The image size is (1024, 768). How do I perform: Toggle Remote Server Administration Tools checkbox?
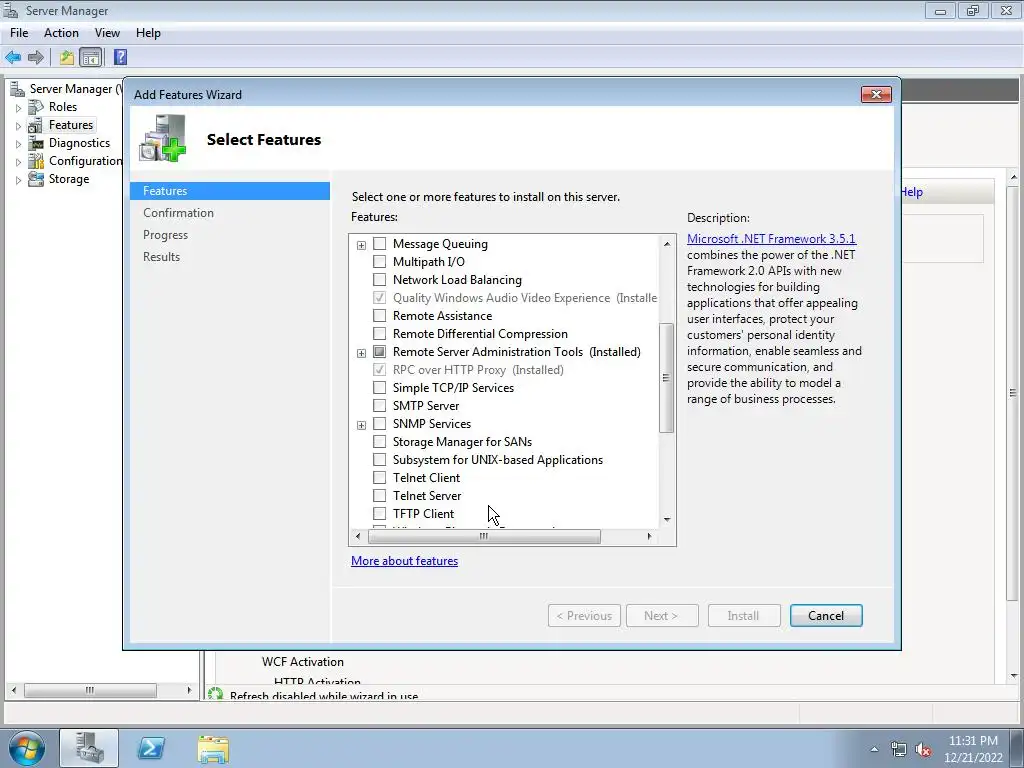(379, 351)
